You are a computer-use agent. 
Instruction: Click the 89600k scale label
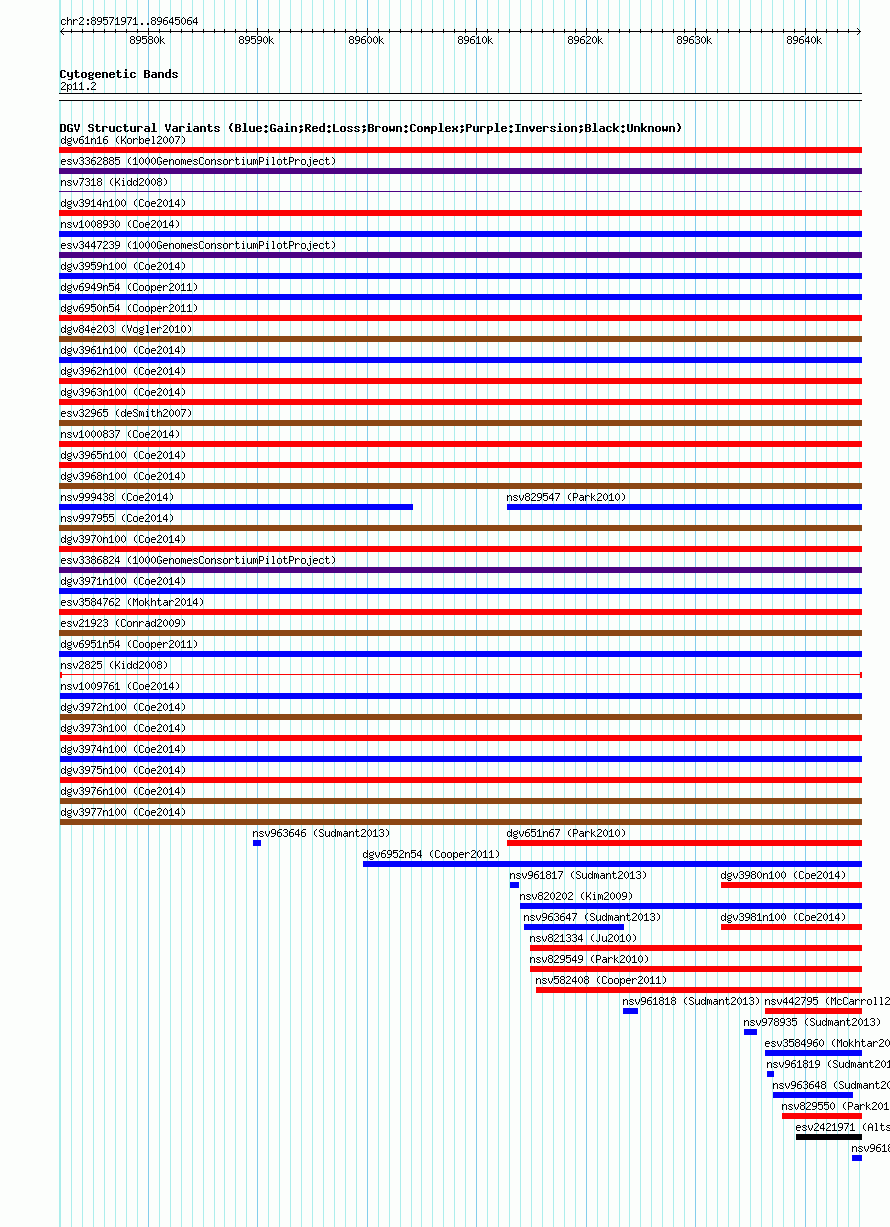pos(366,40)
